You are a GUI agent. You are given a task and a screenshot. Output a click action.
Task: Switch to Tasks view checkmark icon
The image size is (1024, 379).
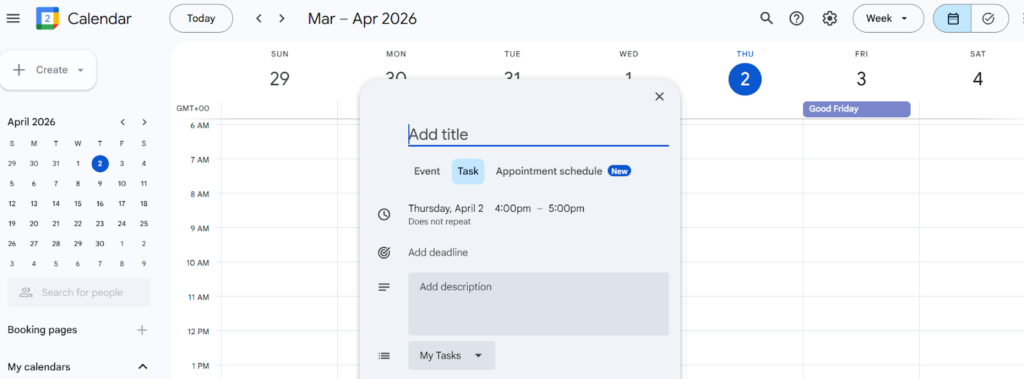tap(988, 18)
